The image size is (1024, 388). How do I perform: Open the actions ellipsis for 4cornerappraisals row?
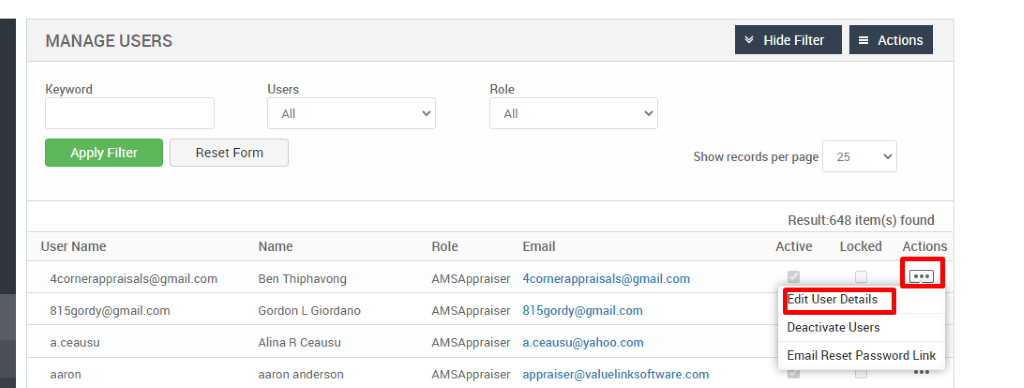[x=921, y=277]
